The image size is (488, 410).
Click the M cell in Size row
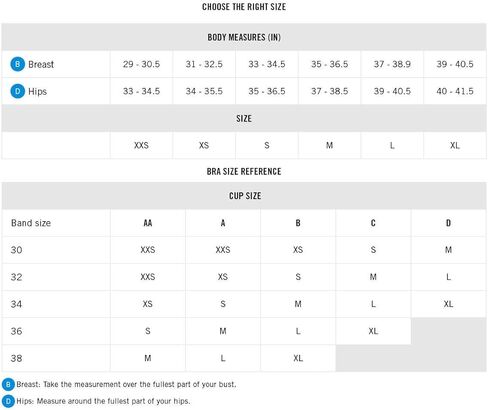(x=330, y=145)
